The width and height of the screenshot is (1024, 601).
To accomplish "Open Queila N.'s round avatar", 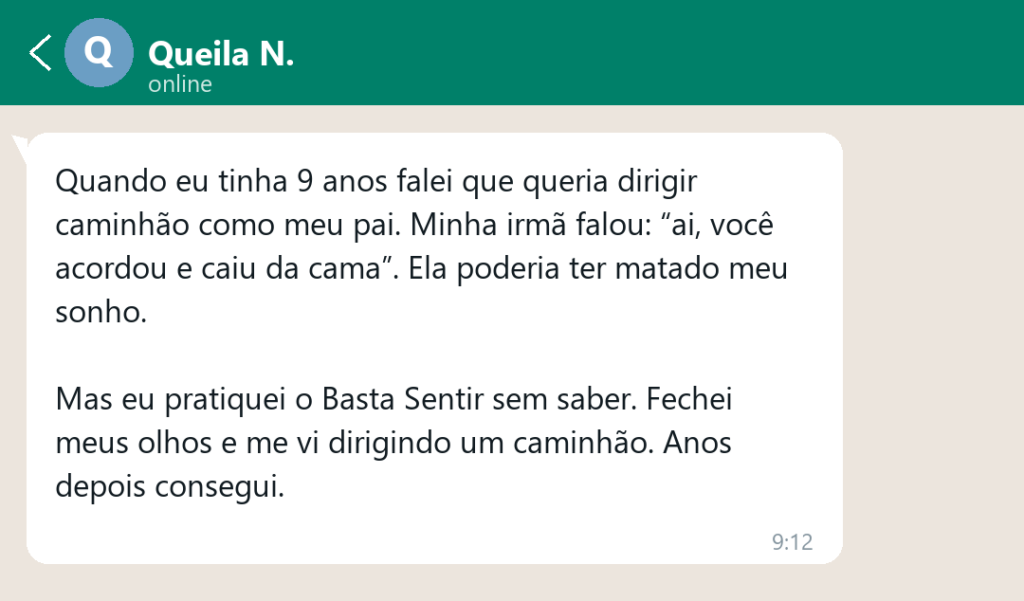I will tap(99, 53).
